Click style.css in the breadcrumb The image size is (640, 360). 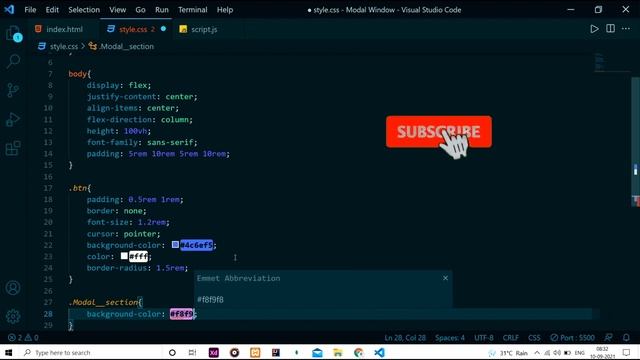pyautogui.click(x=63, y=47)
